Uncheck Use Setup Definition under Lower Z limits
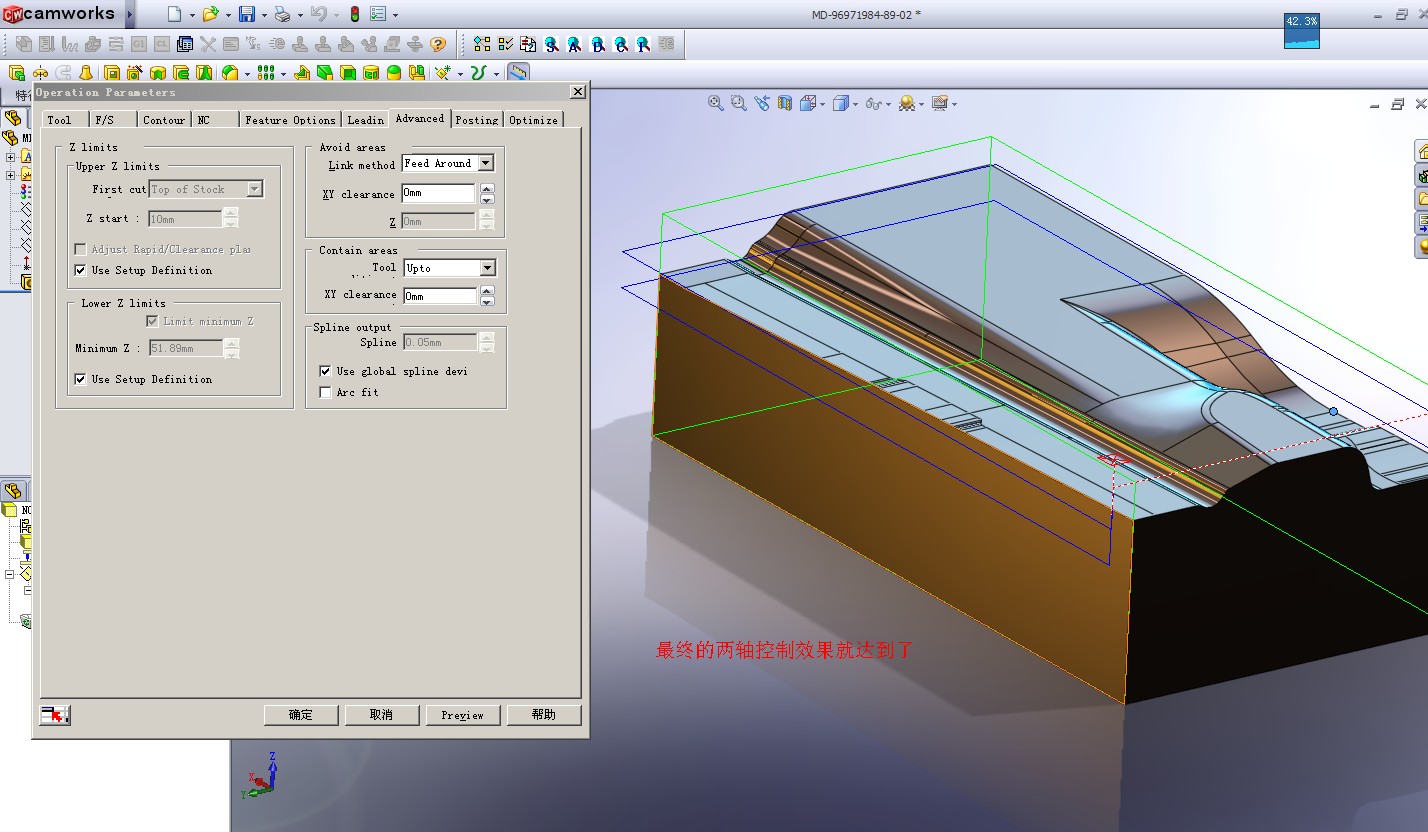The height and width of the screenshot is (832, 1428). pos(81,379)
